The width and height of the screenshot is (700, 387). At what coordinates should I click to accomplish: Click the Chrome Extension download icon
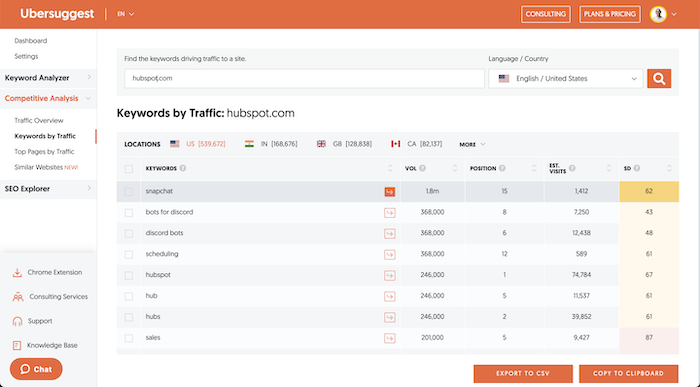click(x=17, y=273)
